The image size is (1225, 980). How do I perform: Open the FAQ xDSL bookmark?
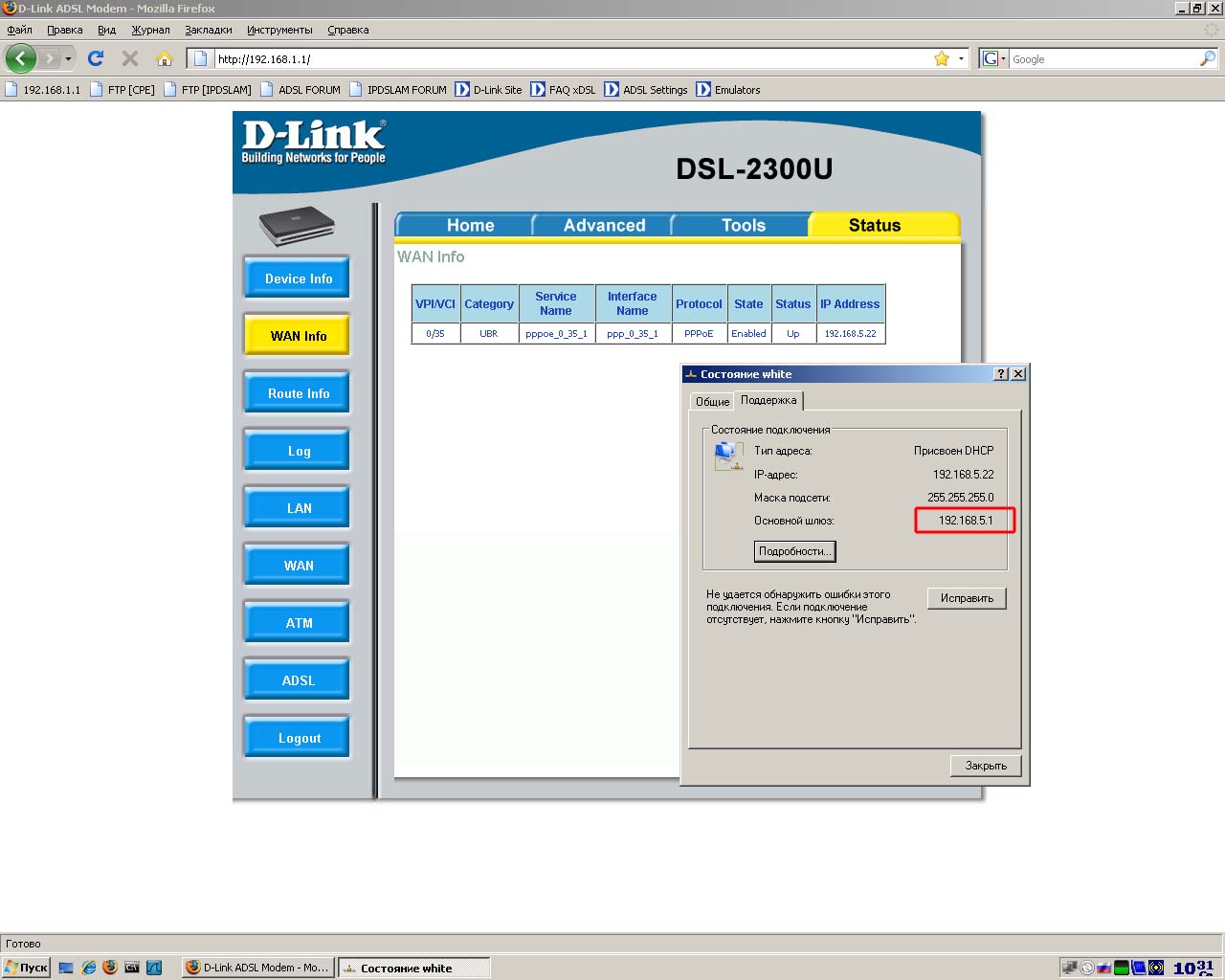563,89
